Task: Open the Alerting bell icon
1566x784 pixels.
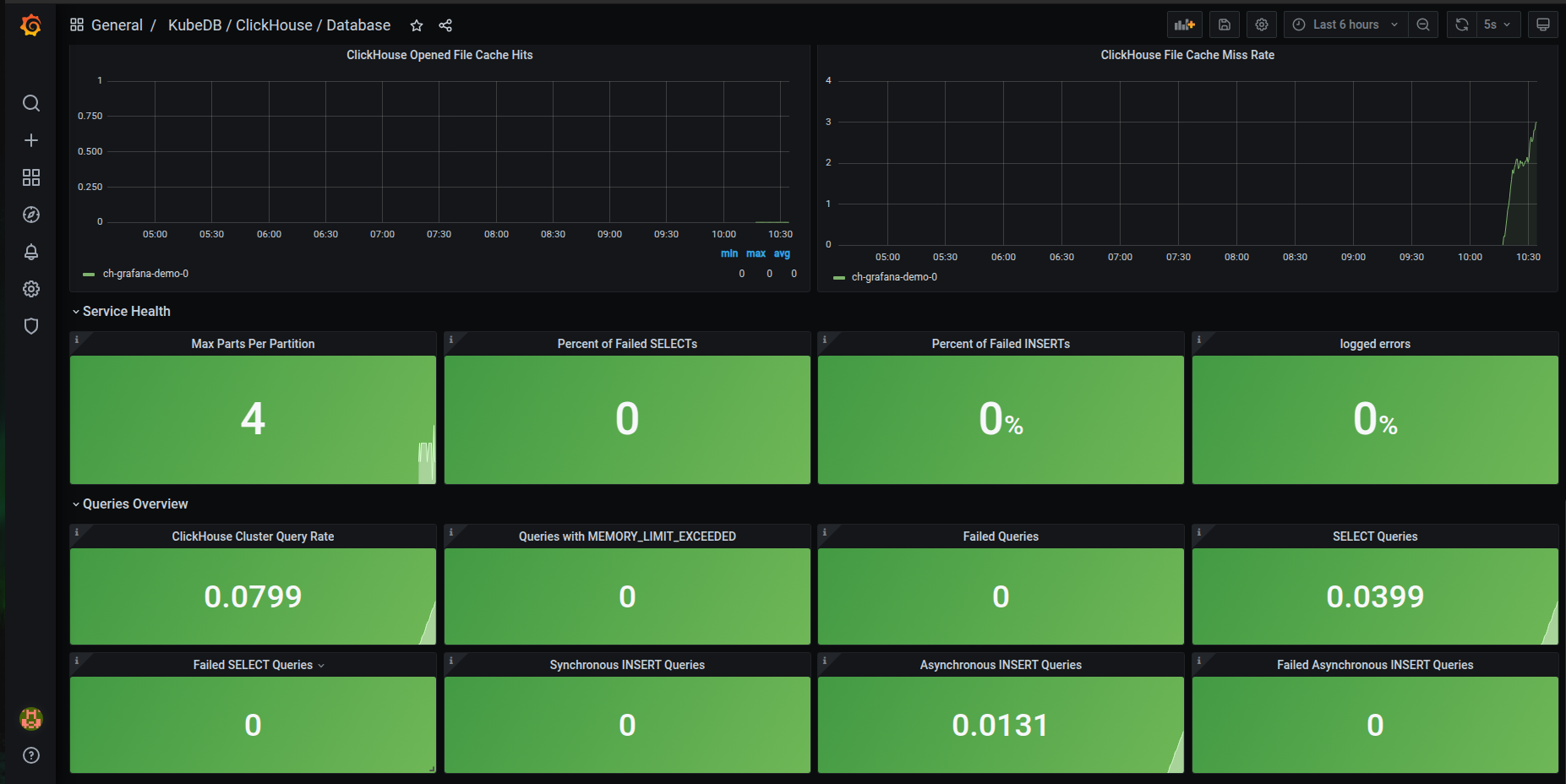Action: (x=31, y=252)
